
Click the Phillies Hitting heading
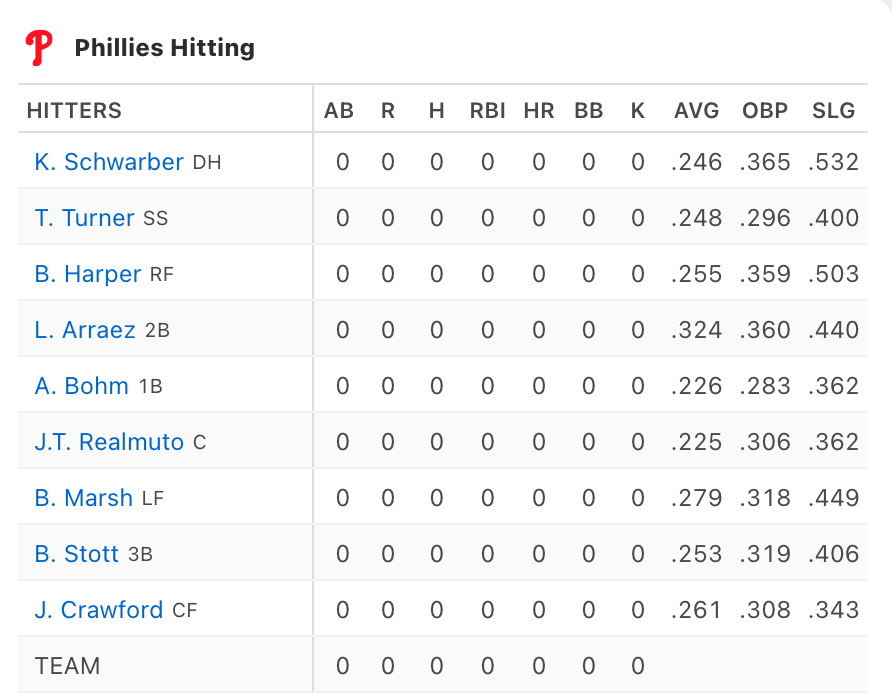pyautogui.click(x=164, y=48)
